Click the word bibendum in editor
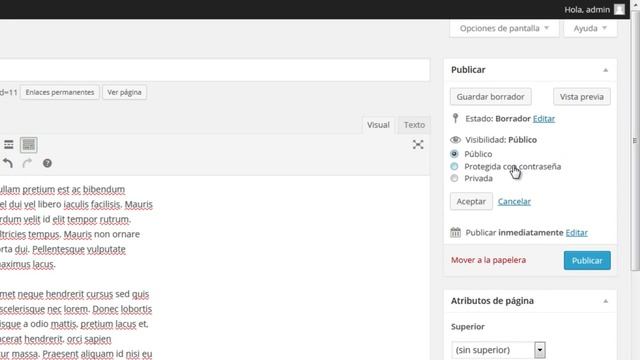This screenshot has width=640, height=360. pyautogui.click(x=104, y=189)
